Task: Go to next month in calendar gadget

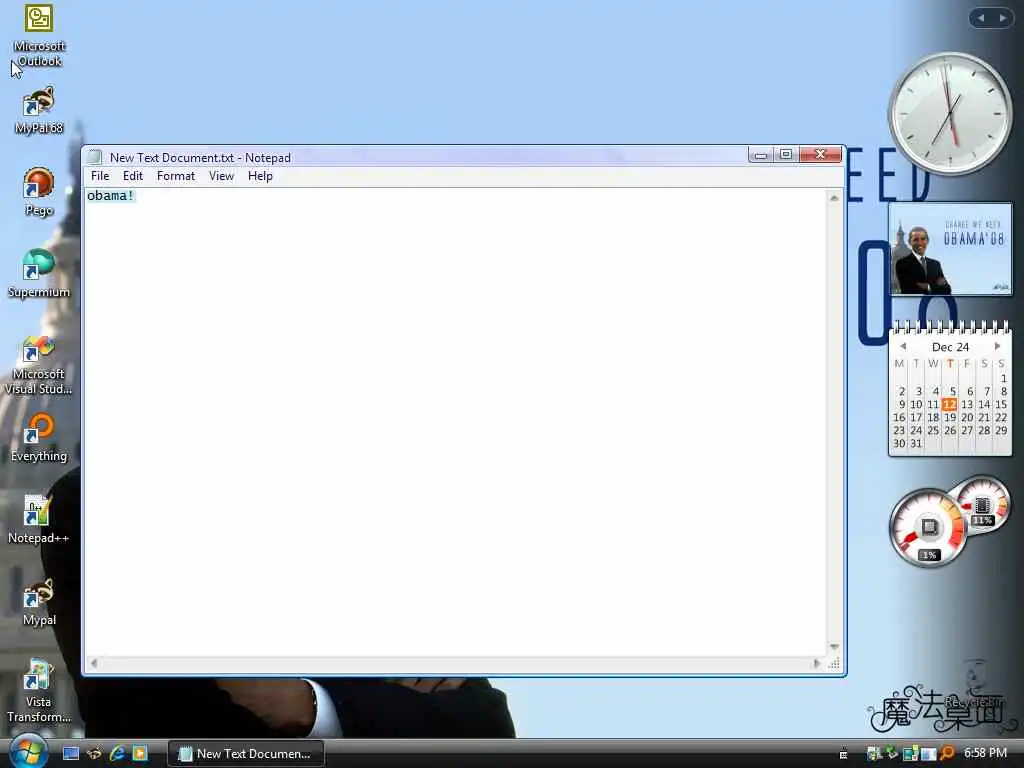Action: (x=997, y=346)
